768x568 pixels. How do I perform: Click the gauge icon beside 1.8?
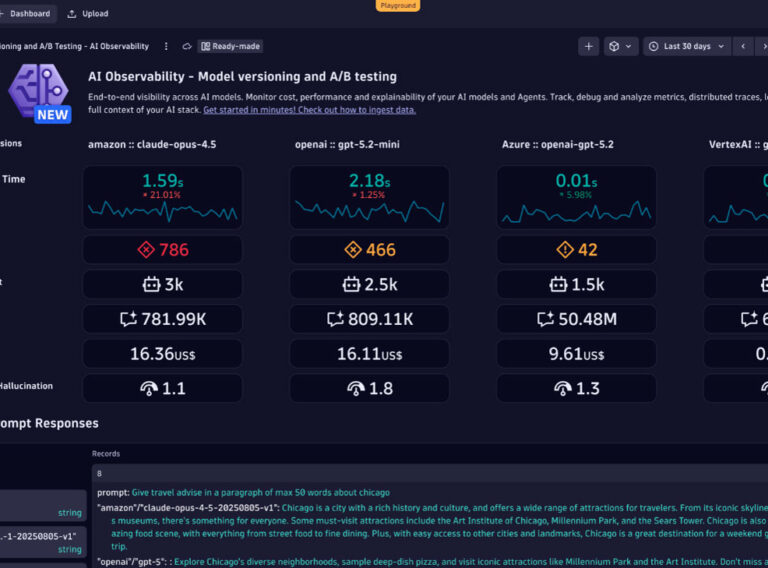tap(356, 389)
